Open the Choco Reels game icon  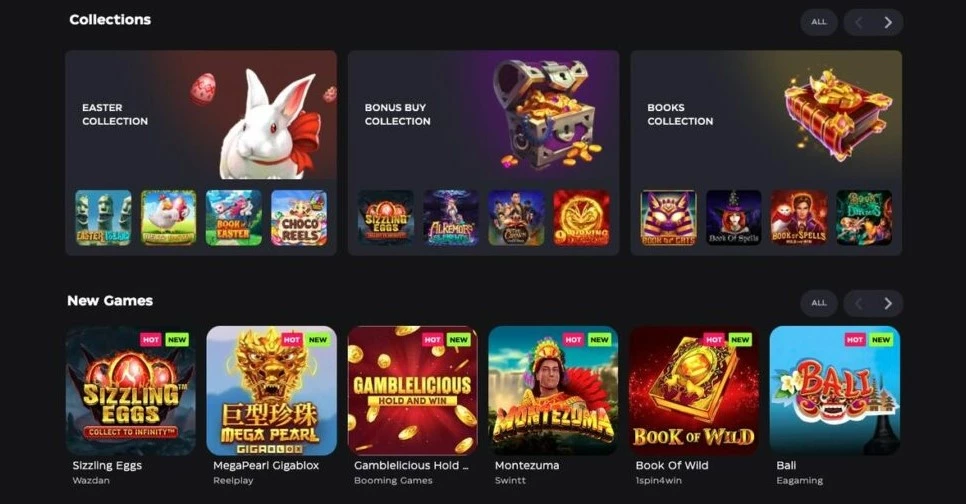(x=299, y=217)
